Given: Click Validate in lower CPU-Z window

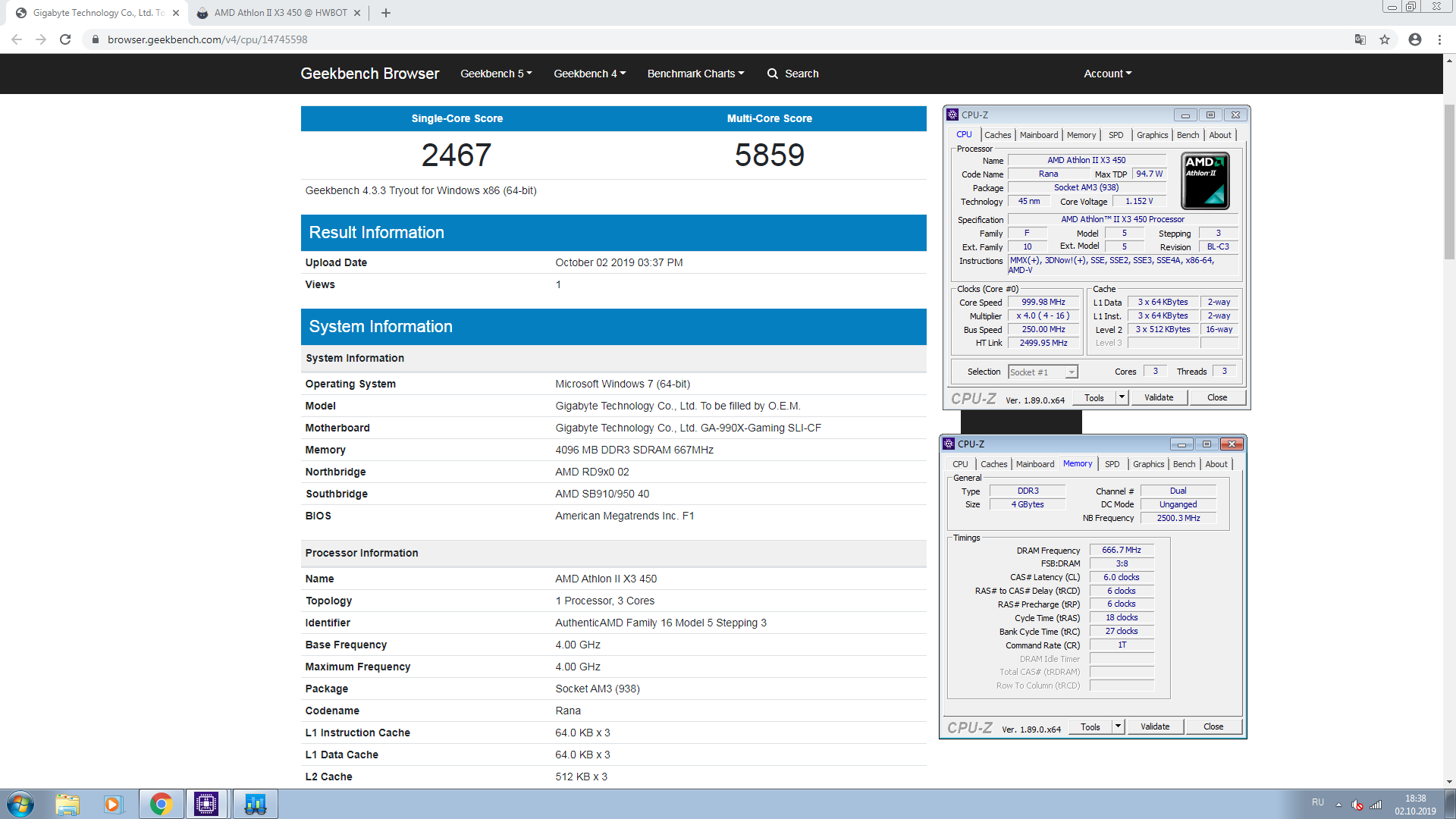Looking at the screenshot, I should coord(1155,726).
